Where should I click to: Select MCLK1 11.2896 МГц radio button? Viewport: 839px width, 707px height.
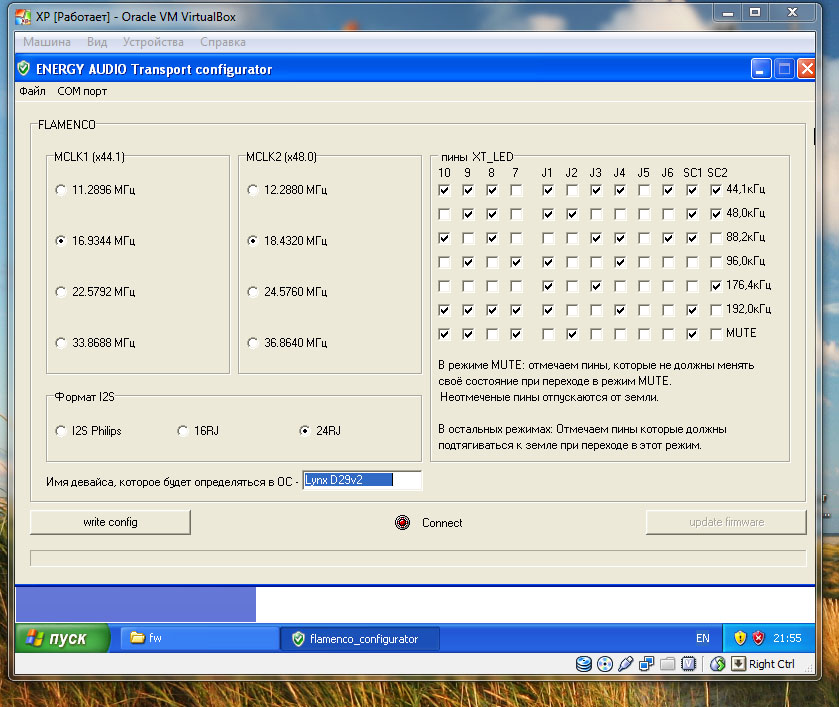pos(60,190)
